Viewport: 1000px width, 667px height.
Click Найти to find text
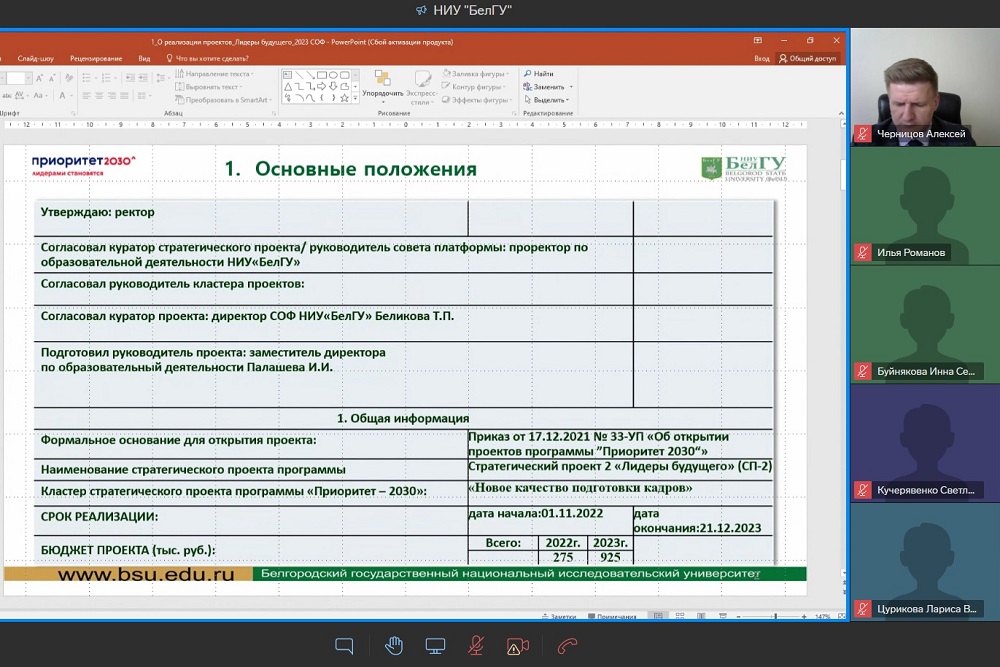tap(539, 74)
